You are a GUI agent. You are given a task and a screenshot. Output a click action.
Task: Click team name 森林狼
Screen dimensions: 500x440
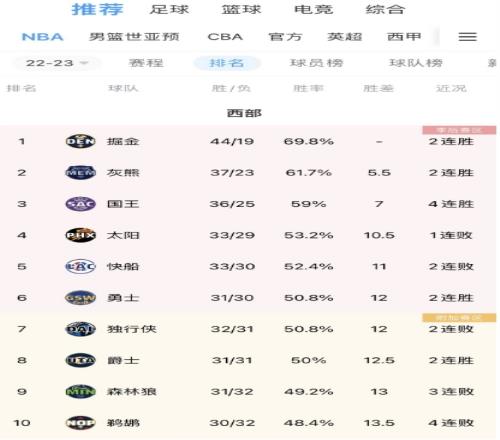(x=132, y=391)
